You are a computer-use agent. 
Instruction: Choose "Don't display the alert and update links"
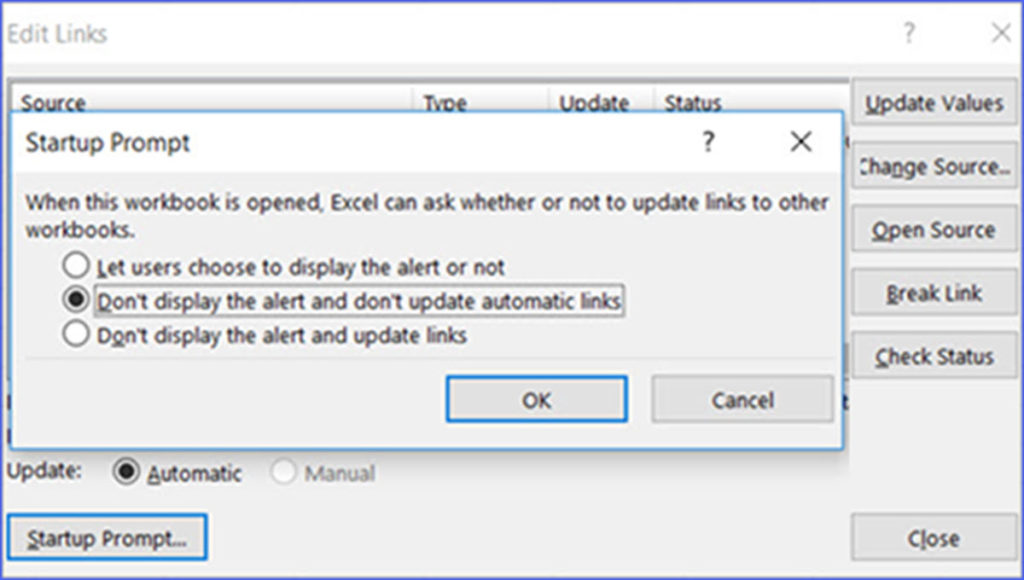(75, 335)
